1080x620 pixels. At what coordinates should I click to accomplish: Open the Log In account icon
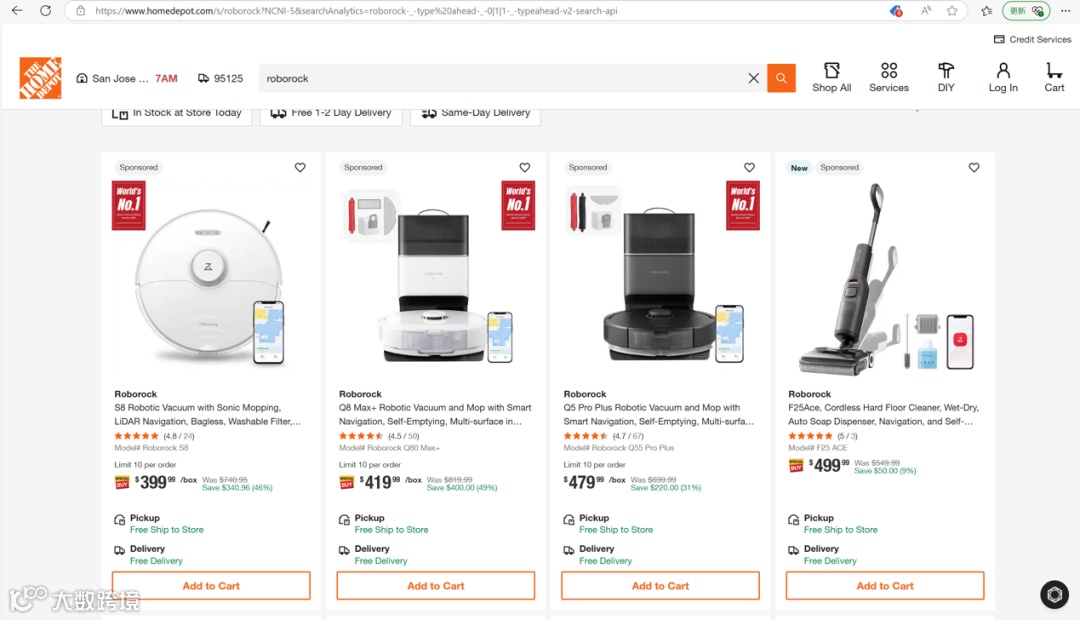[1003, 78]
